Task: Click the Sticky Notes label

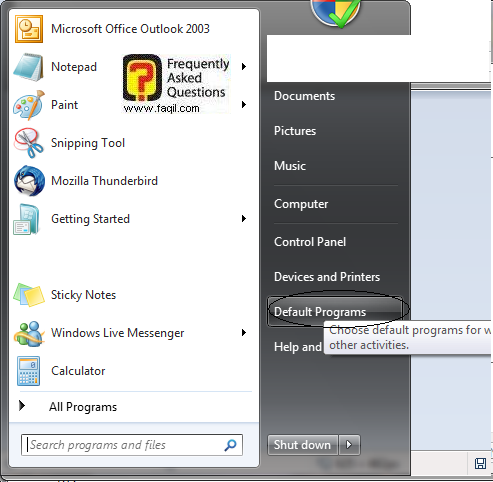Action: pyautogui.click(x=83, y=295)
